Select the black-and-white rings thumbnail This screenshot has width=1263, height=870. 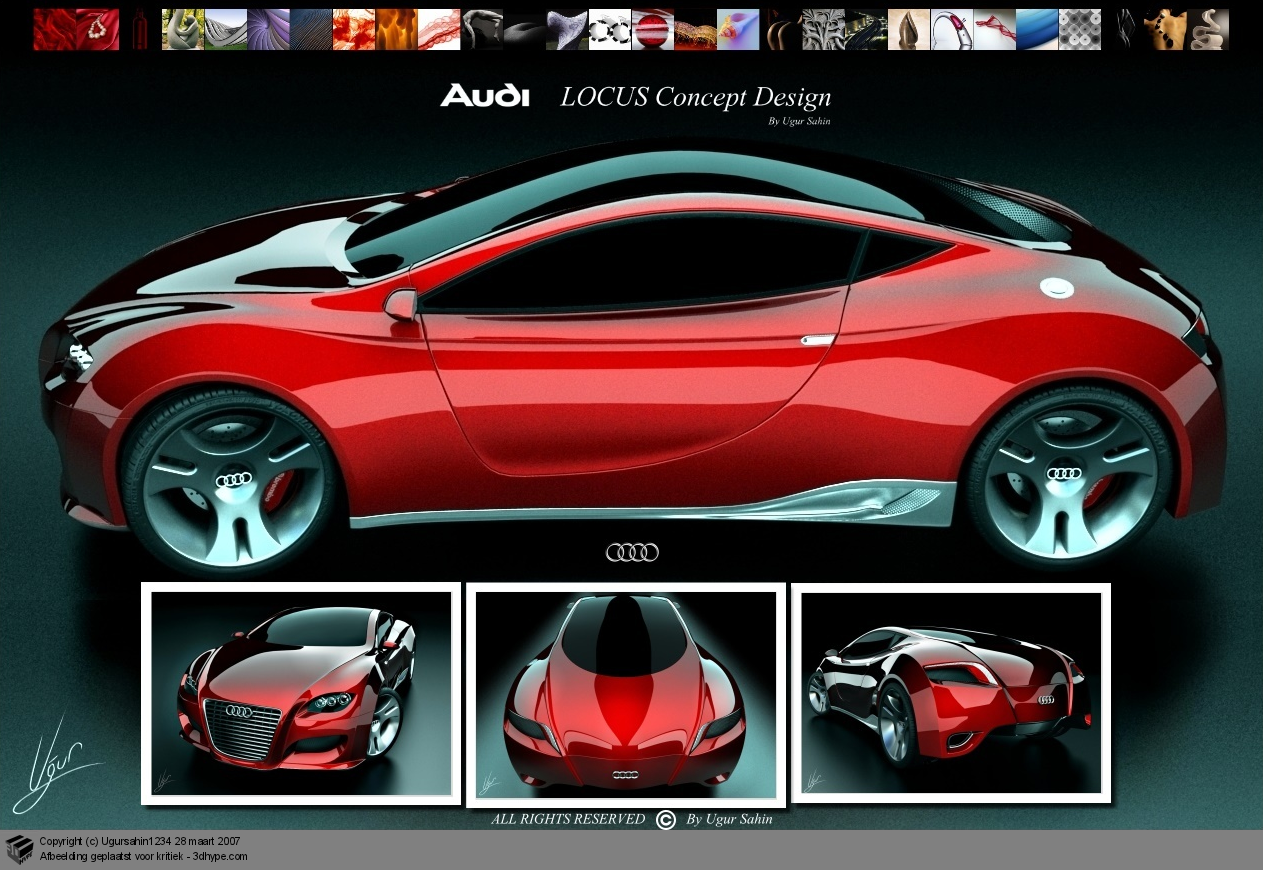click(x=610, y=29)
